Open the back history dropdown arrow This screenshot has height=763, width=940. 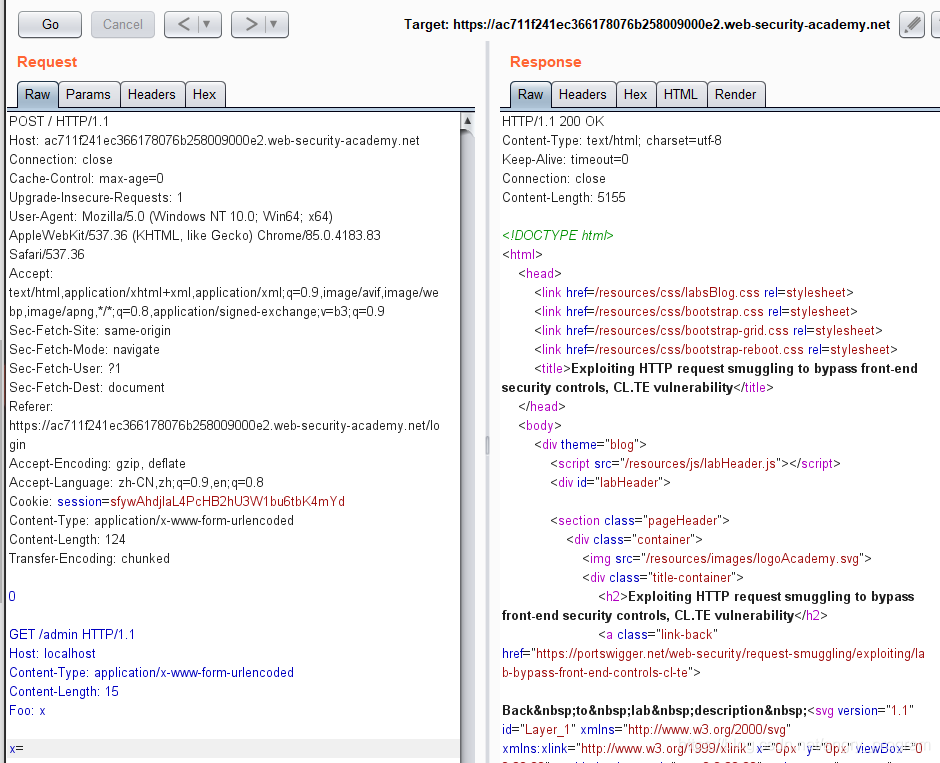click(x=207, y=25)
